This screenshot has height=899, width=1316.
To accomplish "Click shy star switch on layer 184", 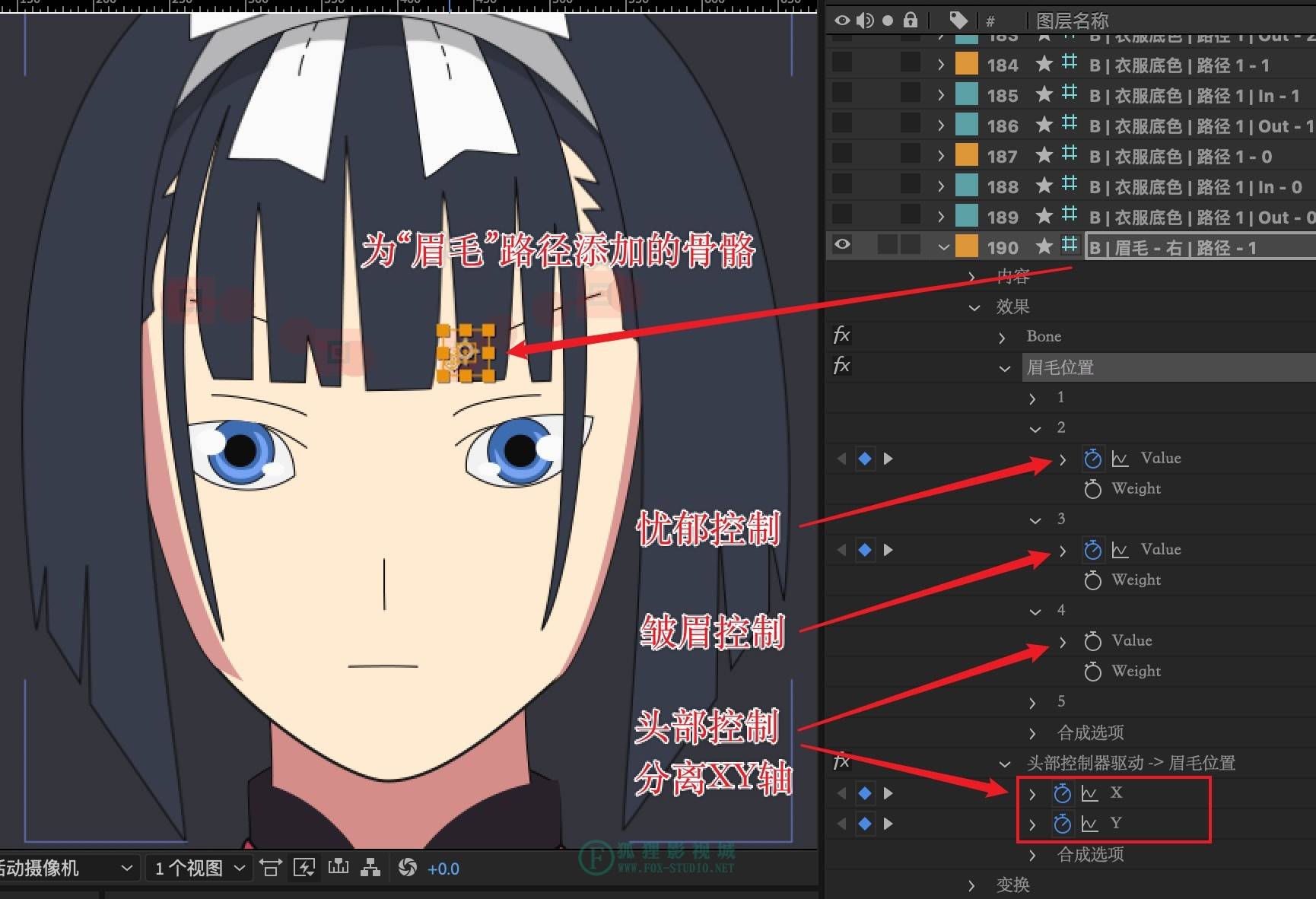I will [1044, 64].
